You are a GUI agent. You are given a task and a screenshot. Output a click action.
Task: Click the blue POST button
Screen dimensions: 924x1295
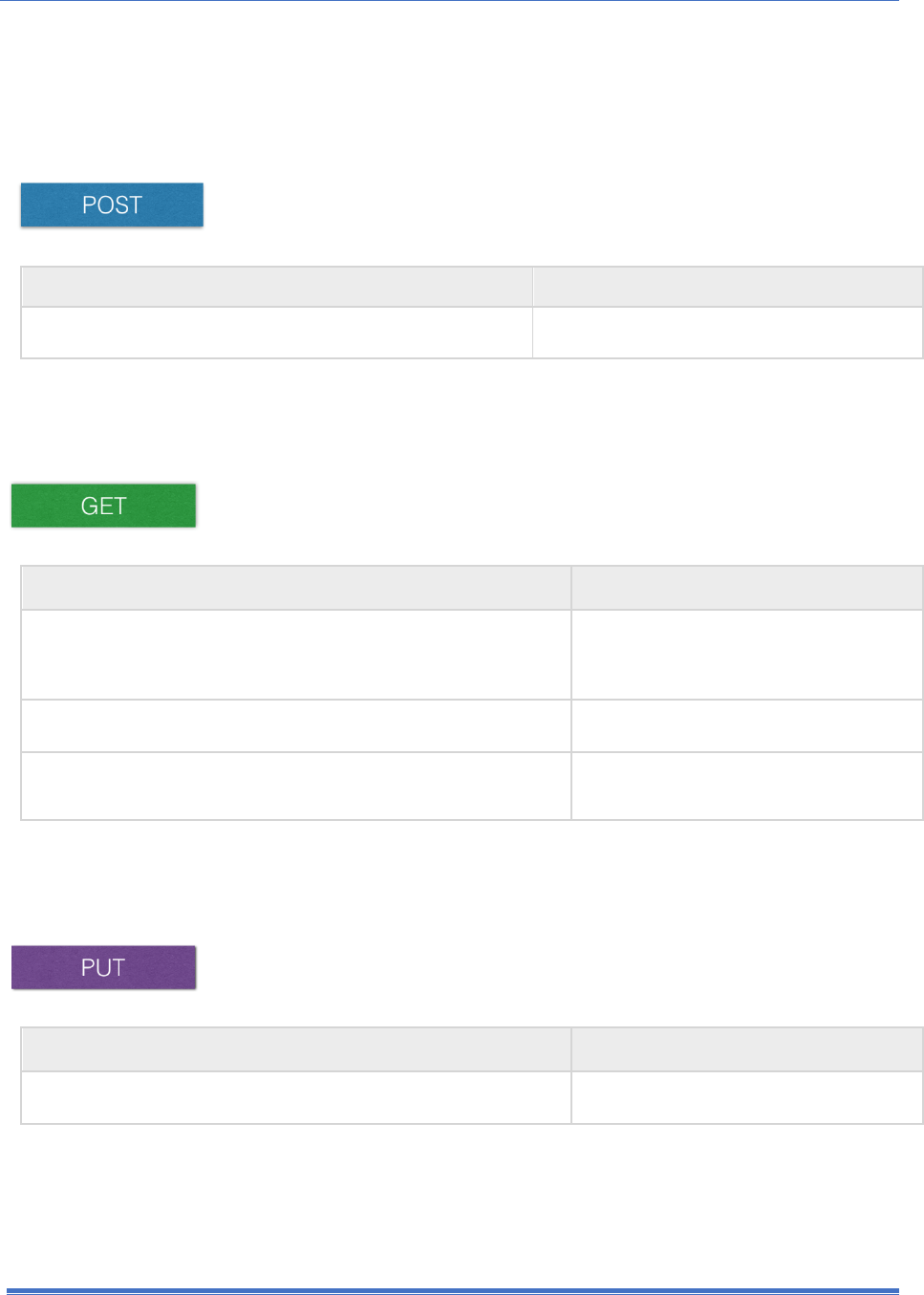112,205
